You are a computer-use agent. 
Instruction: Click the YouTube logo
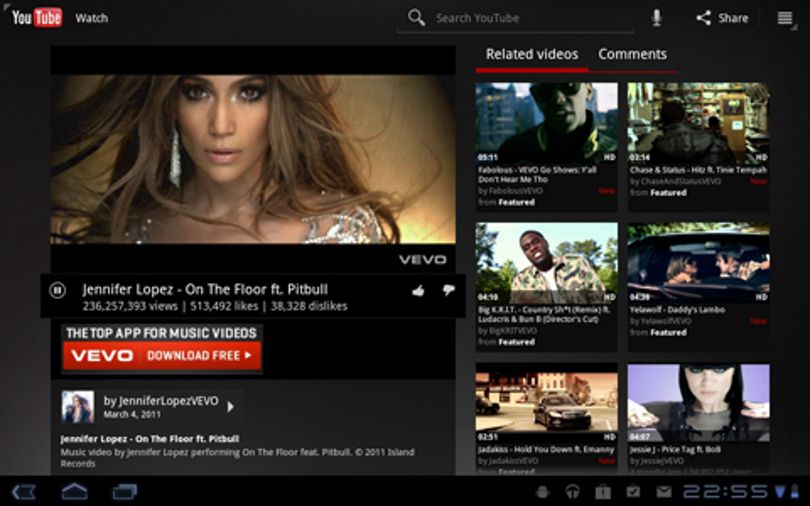(x=37, y=18)
